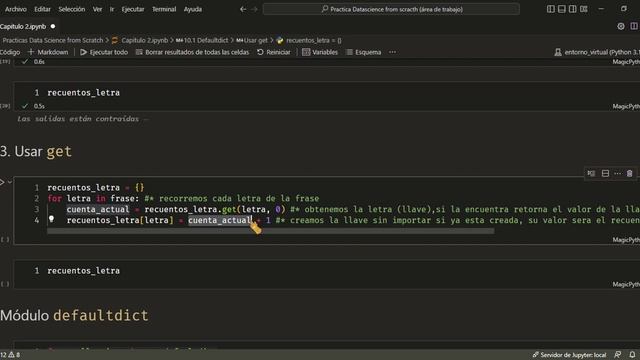
Task: Click the workspace search command center
Action: coord(391,9)
